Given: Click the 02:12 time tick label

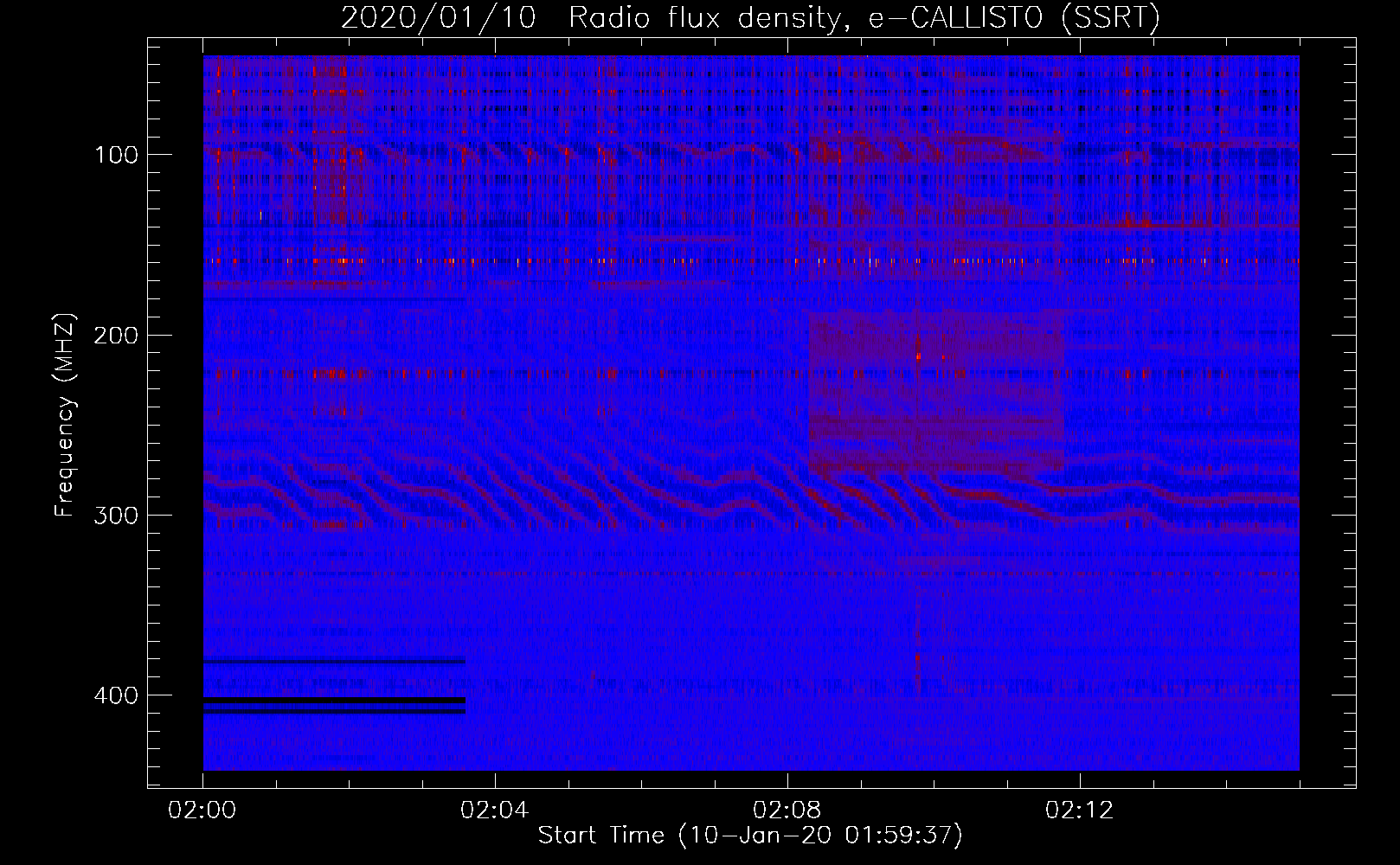Looking at the screenshot, I should pyautogui.click(x=1080, y=810).
